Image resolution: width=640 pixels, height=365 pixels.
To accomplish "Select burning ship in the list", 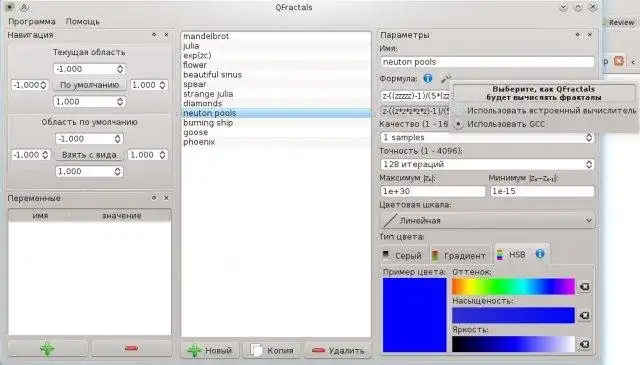I will pos(276,122).
